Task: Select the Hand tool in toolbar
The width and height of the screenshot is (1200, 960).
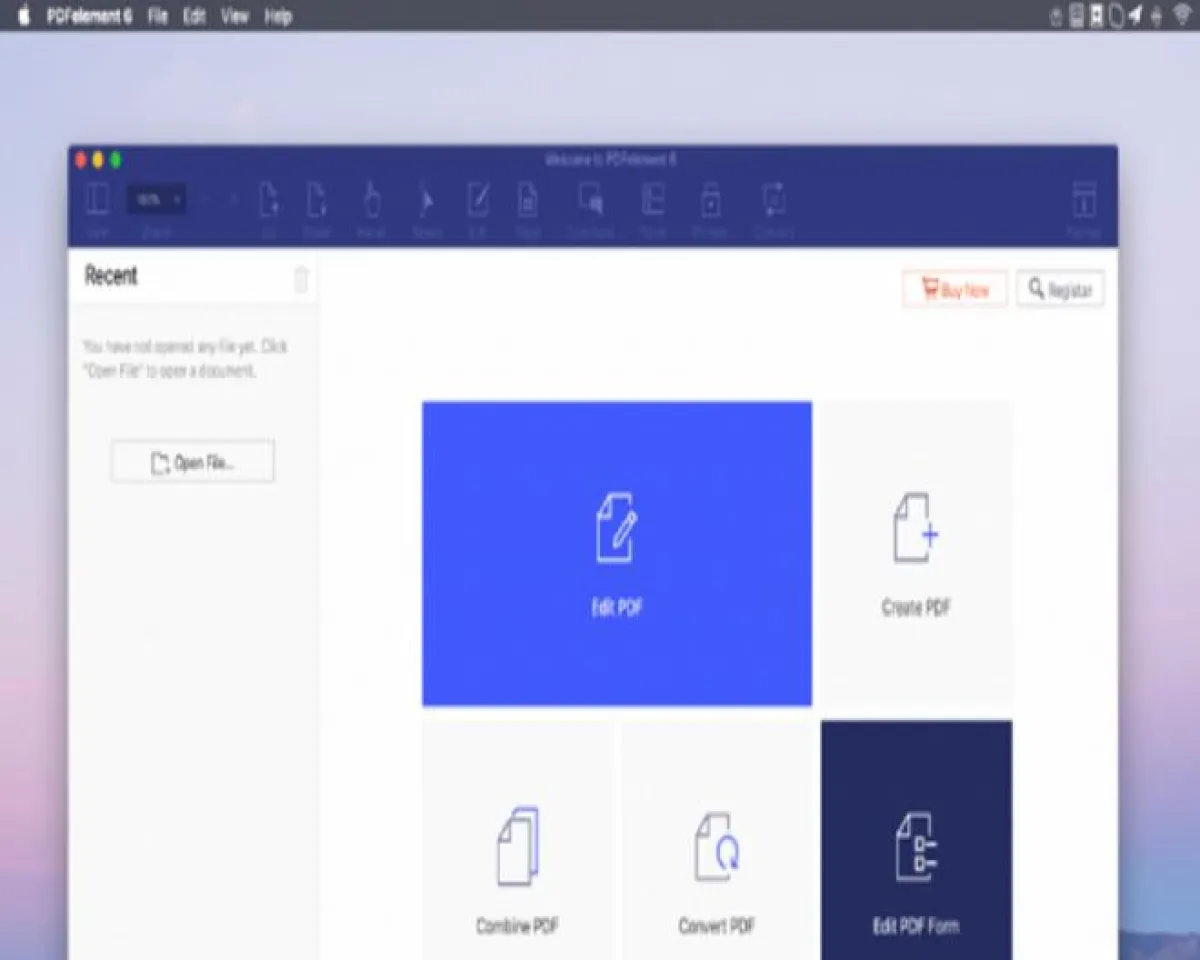Action: [371, 201]
